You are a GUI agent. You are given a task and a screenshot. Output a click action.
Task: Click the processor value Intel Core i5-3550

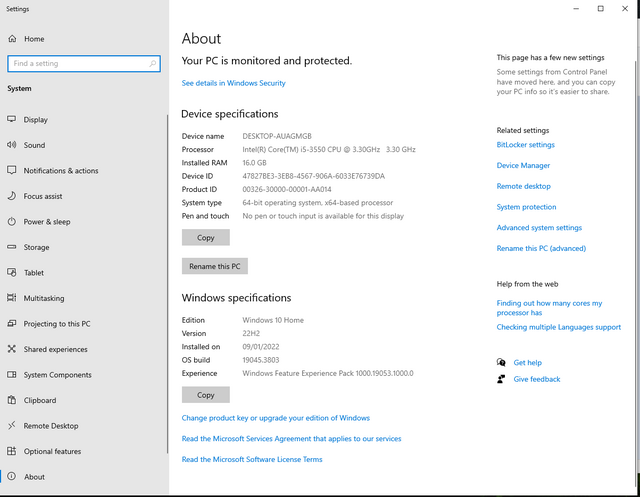tap(329, 149)
